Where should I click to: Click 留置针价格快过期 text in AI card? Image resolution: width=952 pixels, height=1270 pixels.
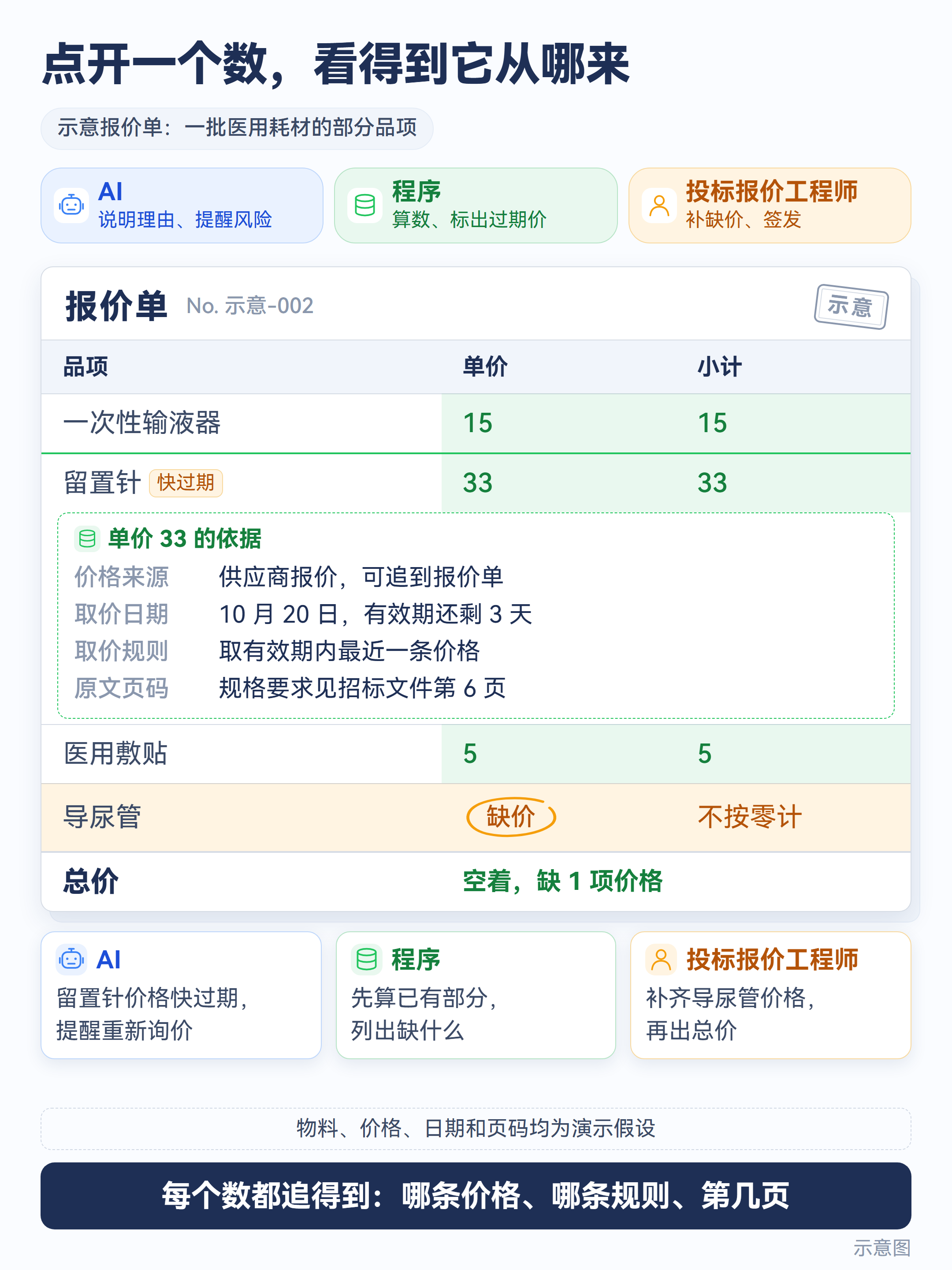[152, 998]
